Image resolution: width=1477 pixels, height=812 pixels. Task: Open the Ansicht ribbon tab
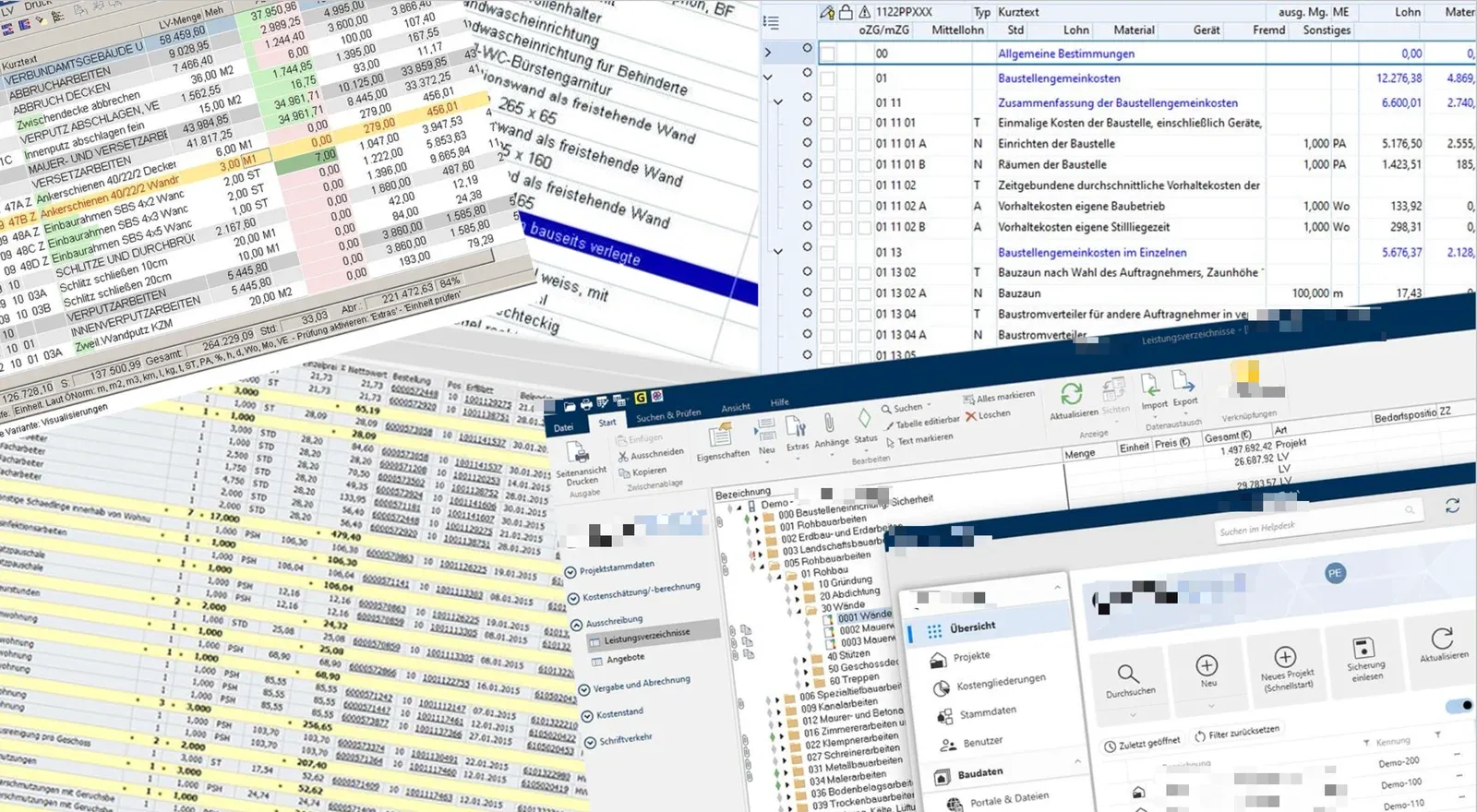736,408
